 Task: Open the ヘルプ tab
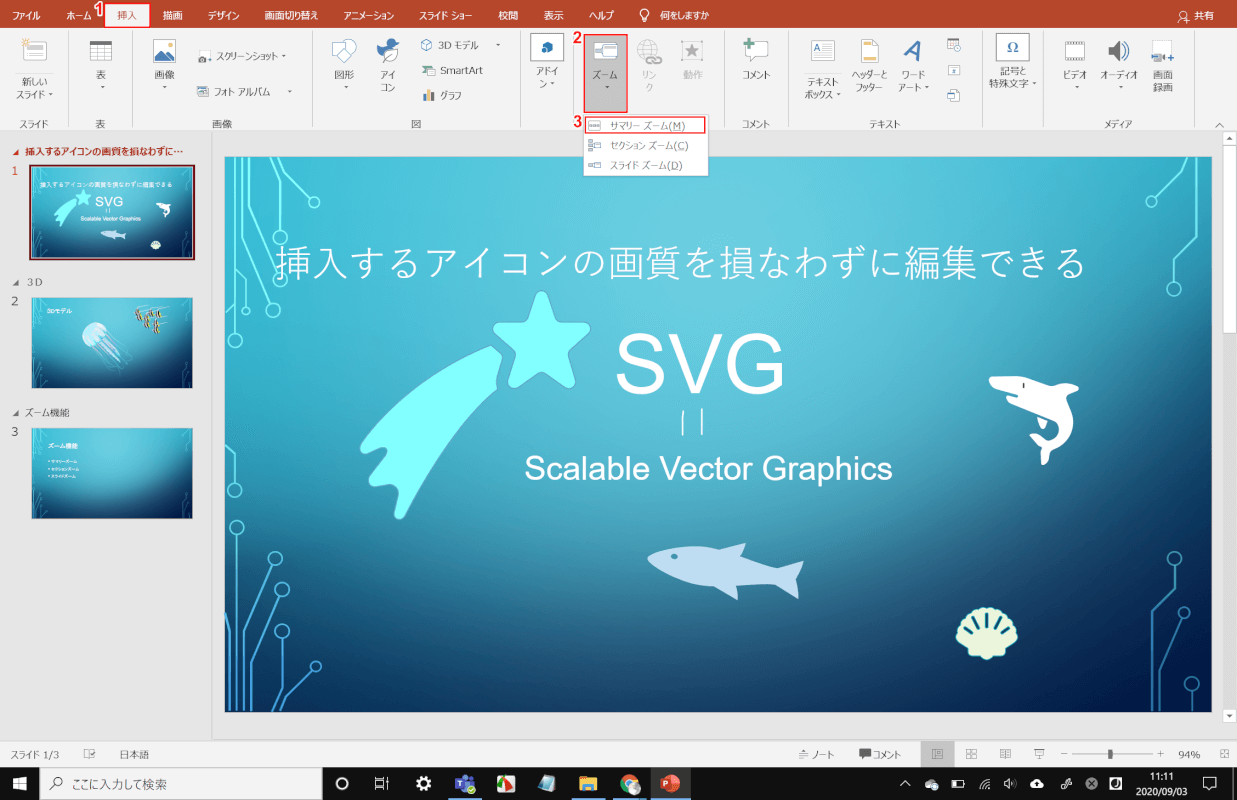click(601, 16)
